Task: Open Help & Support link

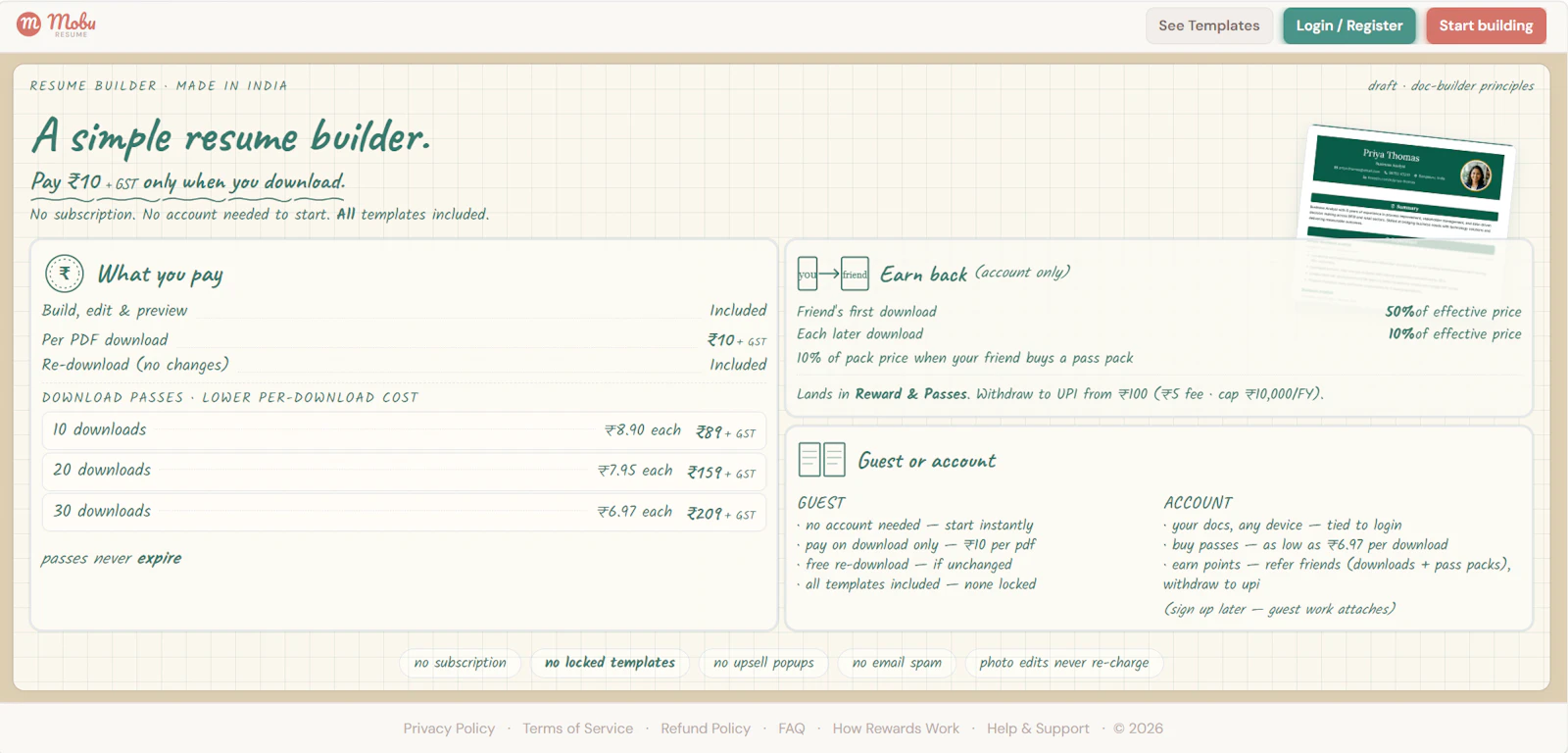Action: (x=1038, y=728)
